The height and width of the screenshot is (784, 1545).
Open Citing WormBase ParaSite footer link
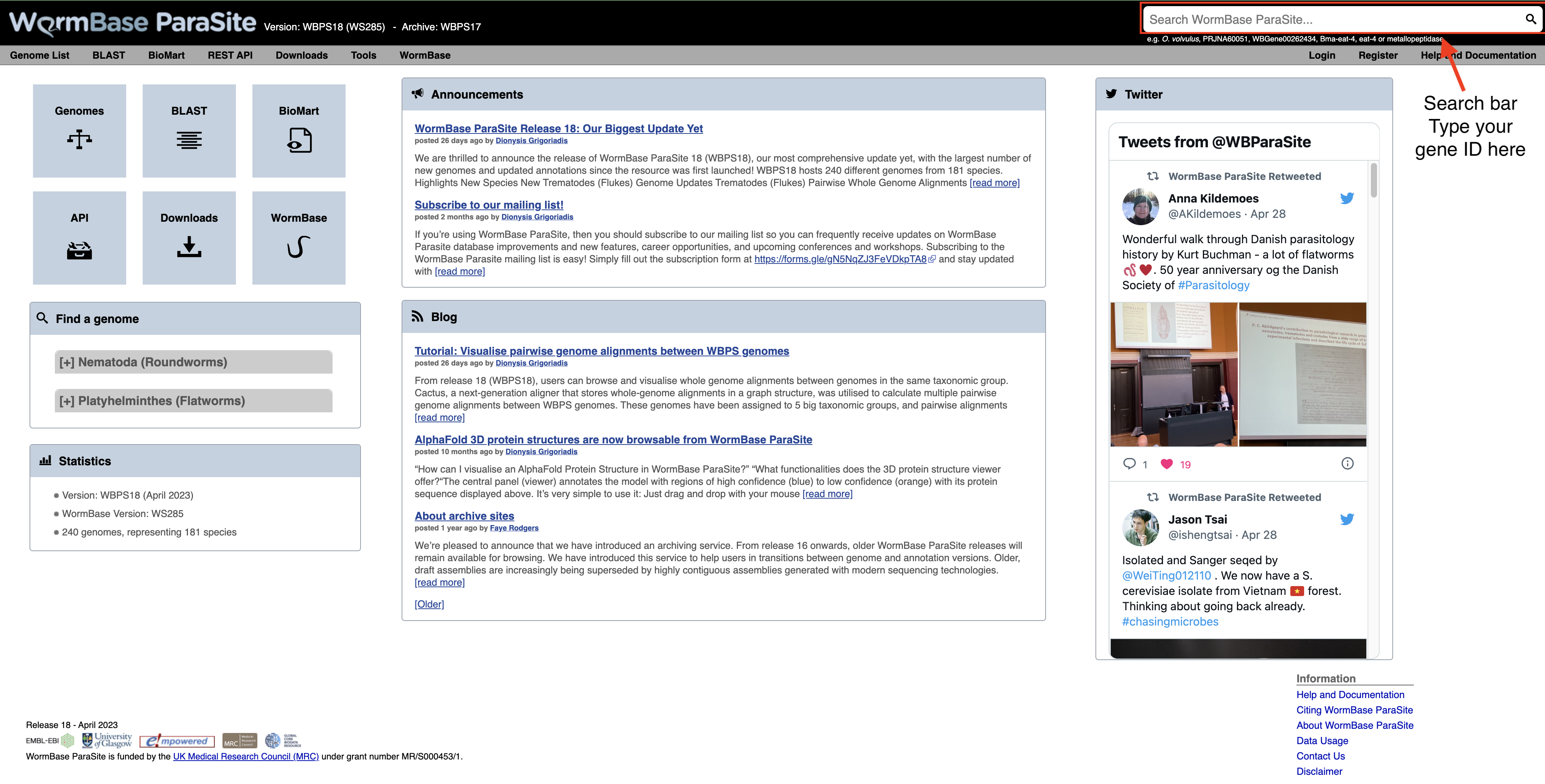(x=1354, y=710)
